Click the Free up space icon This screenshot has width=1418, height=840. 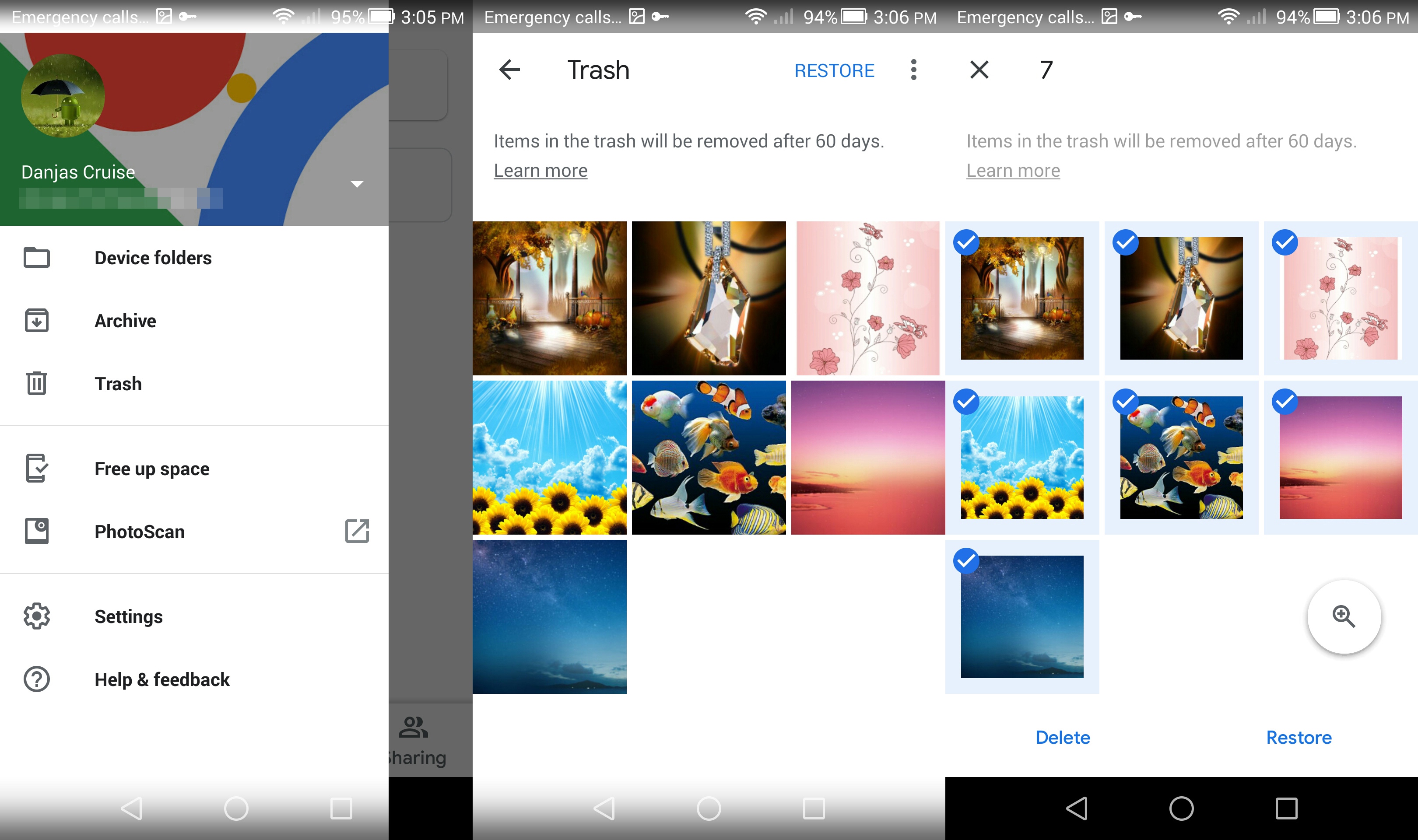click(x=36, y=469)
